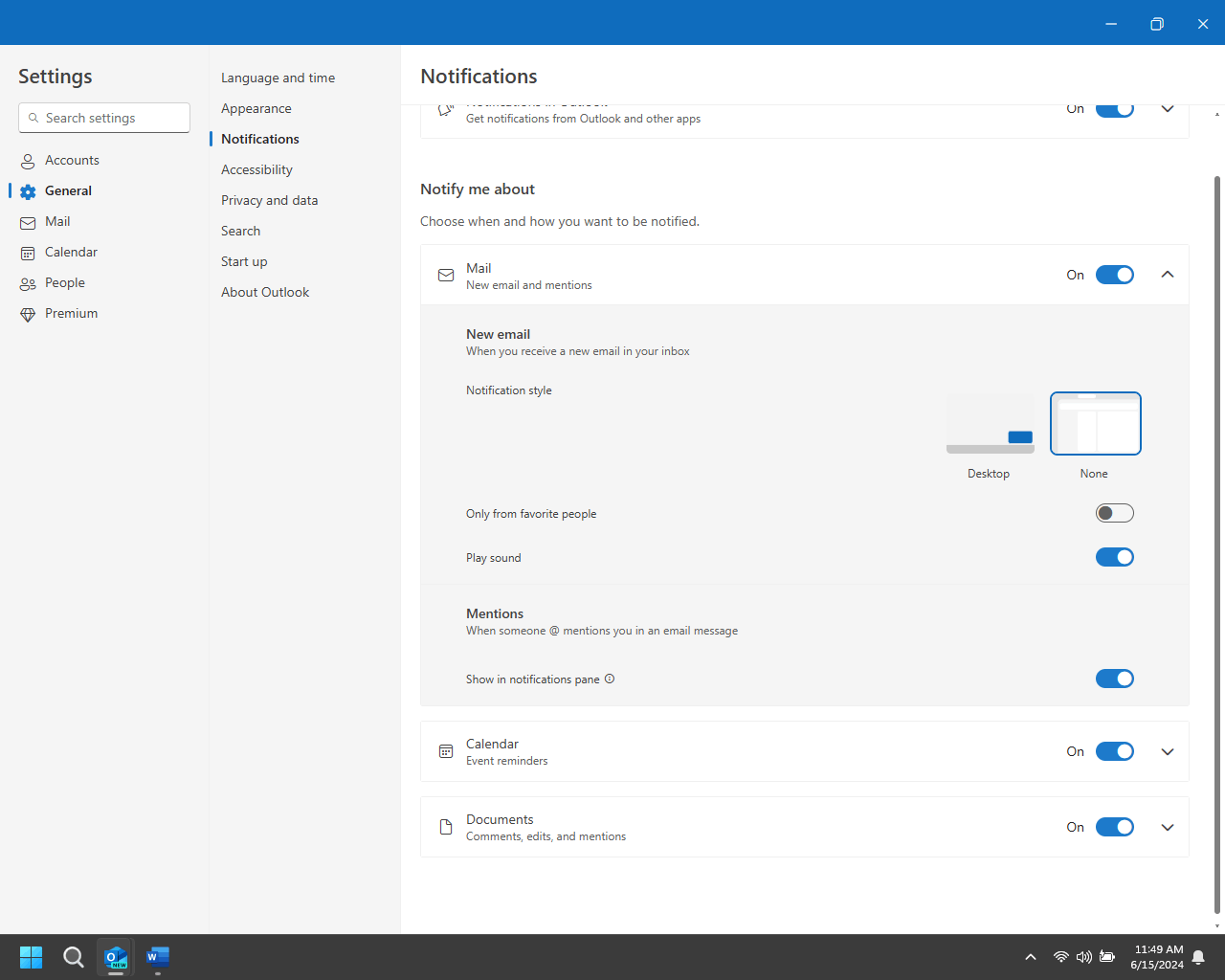Select the People icon in the sidebar
This screenshot has height=980, width=1225.
(28, 282)
